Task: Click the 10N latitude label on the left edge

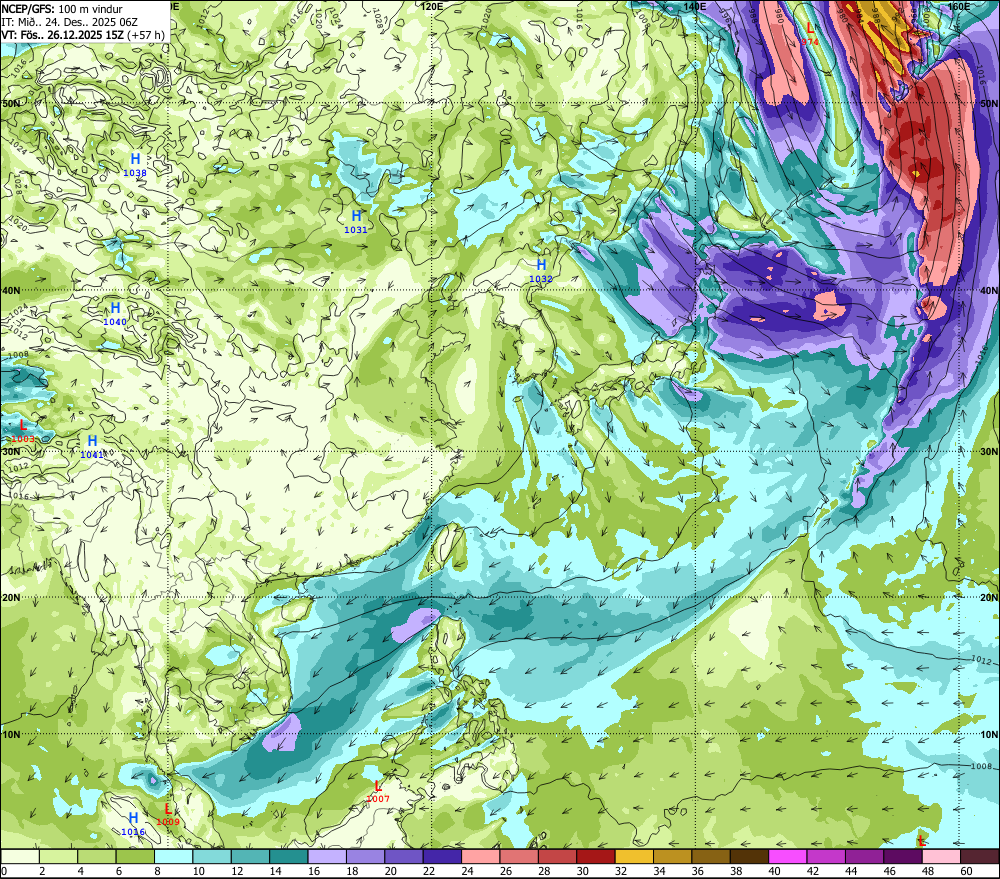Action: [x=11, y=734]
